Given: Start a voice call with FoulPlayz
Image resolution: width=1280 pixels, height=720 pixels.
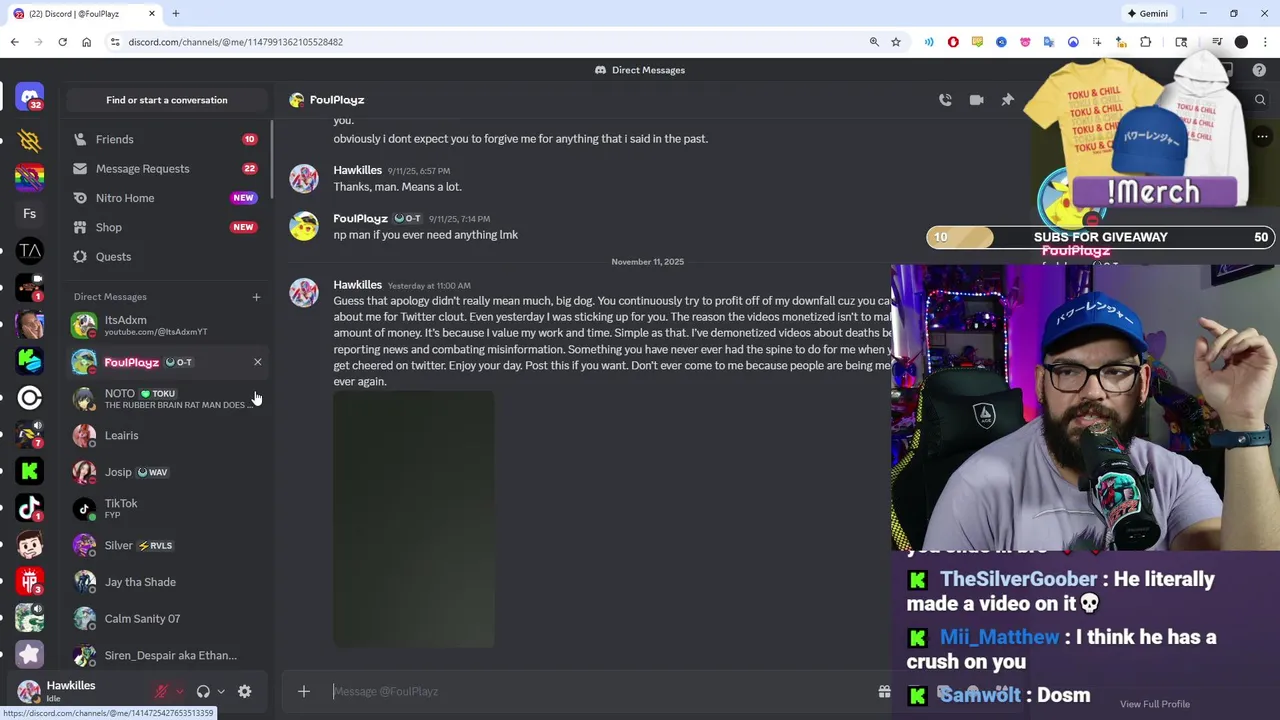Looking at the screenshot, I should tap(945, 100).
